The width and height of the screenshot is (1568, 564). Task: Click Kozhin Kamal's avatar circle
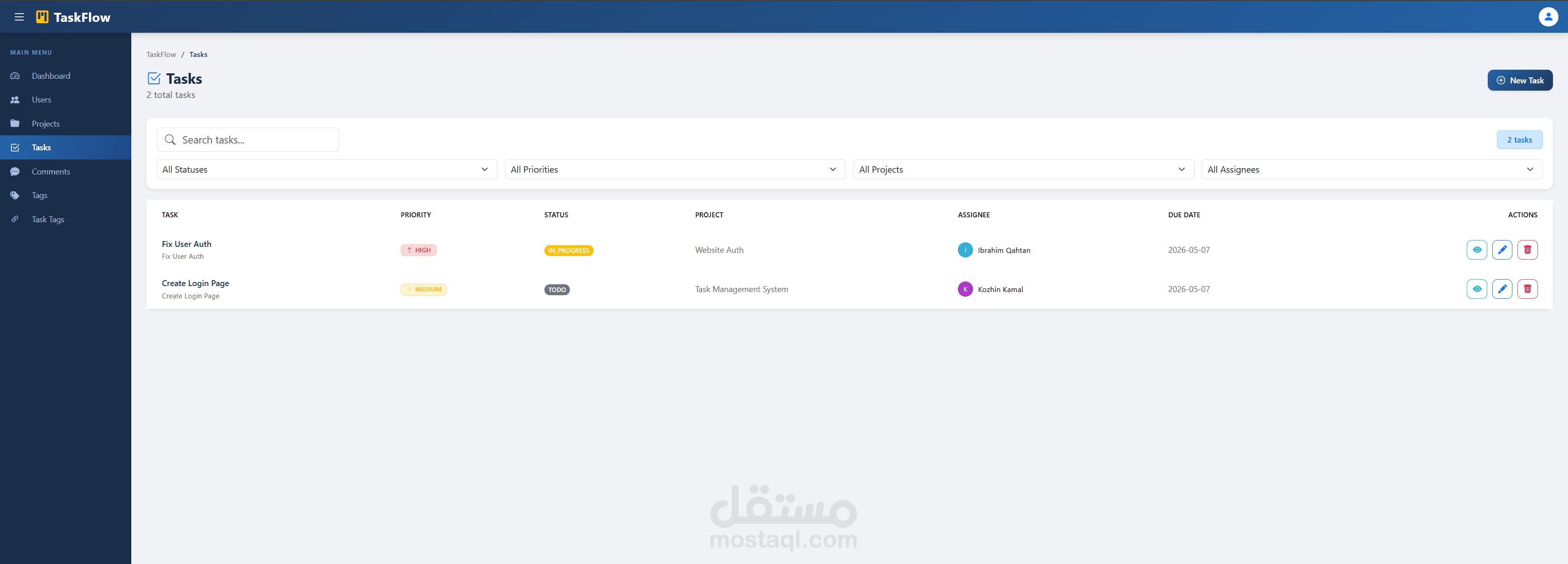pyautogui.click(x=965, y=289)
